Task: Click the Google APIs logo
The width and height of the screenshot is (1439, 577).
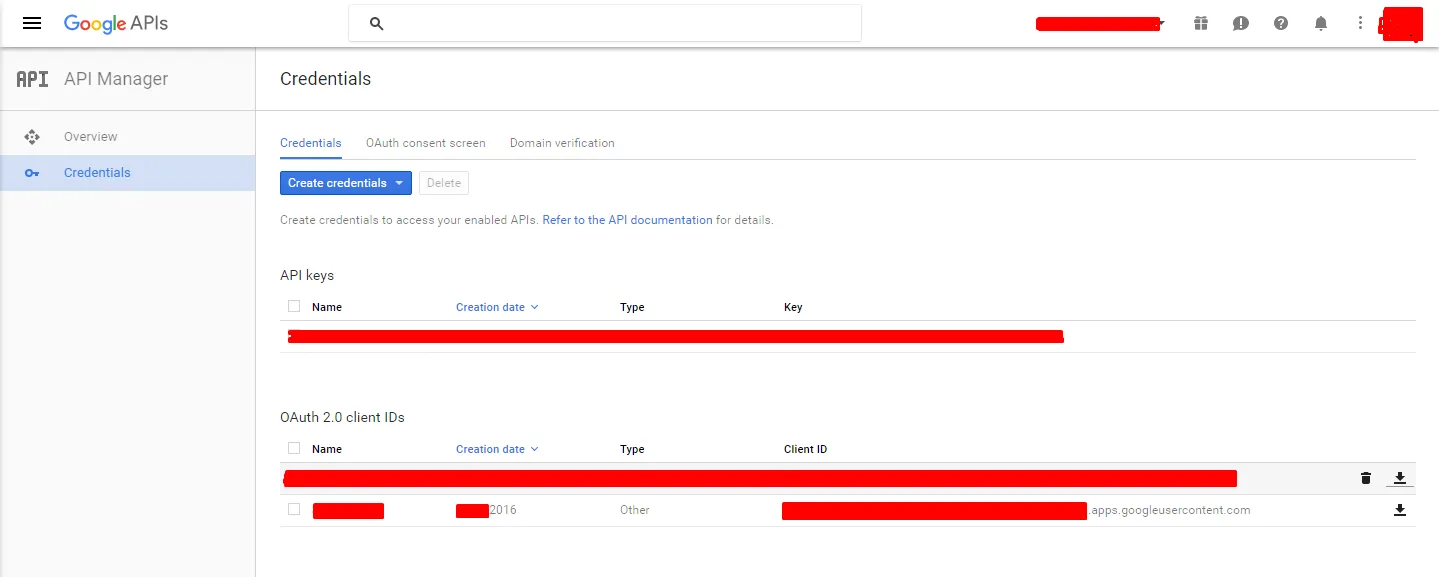Action: (x=115, y=22)
